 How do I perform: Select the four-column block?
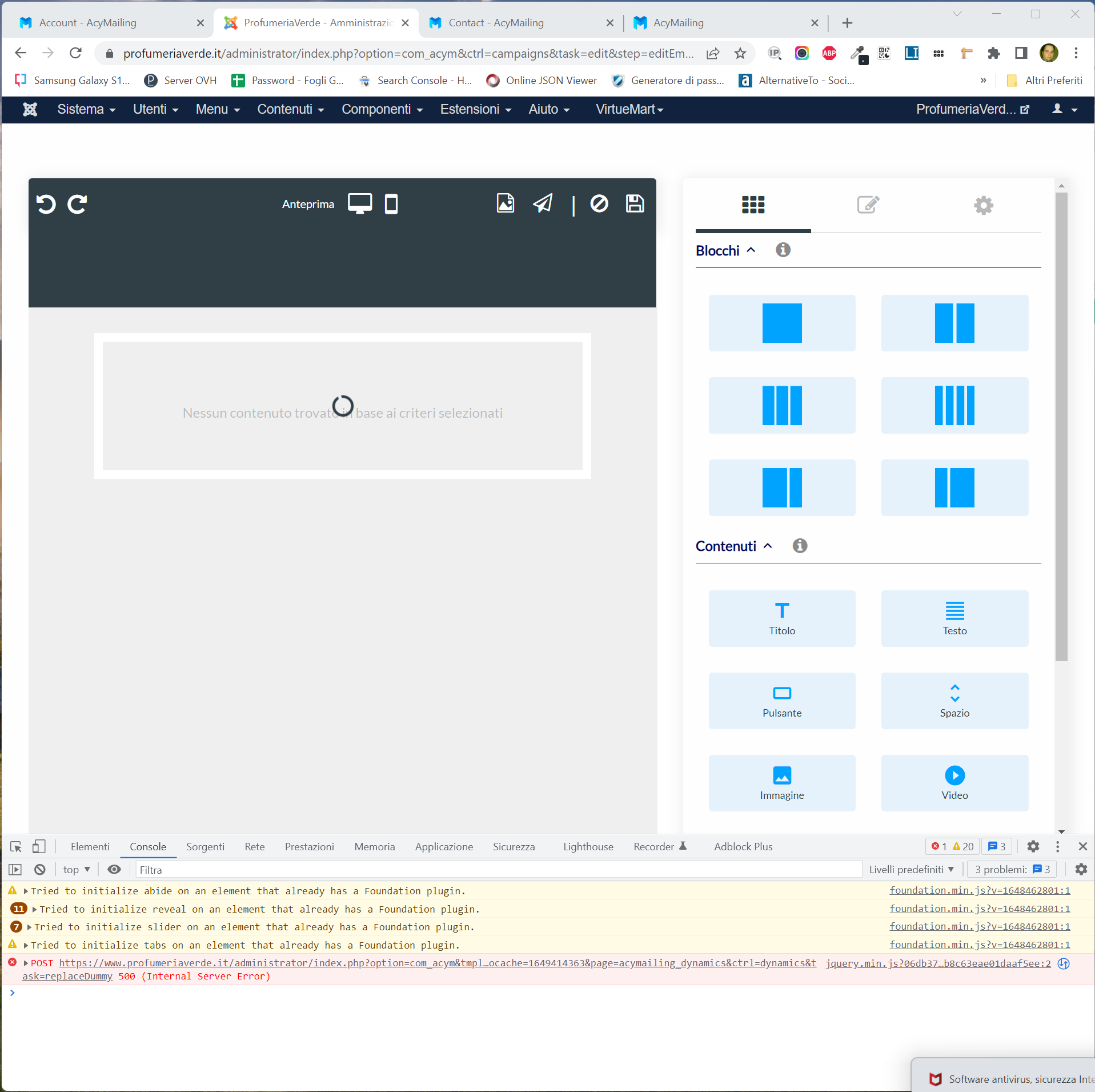pyautogui.click(x=954, y=405)
